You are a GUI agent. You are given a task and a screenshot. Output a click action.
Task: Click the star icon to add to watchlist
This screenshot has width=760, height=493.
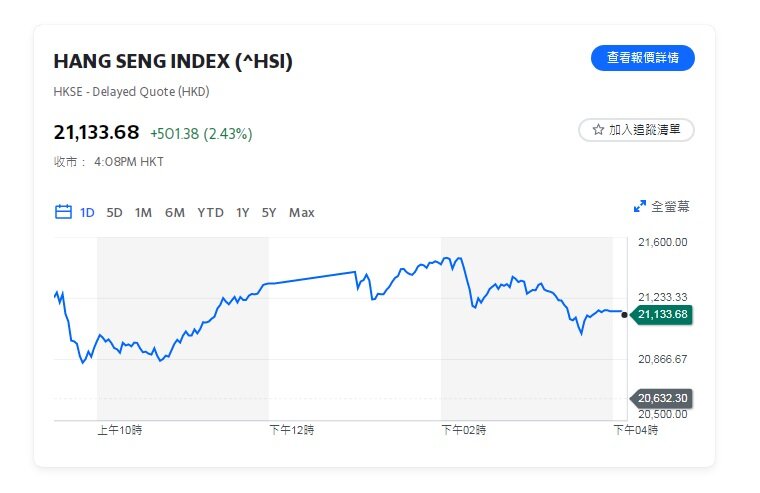coord(598,130)
